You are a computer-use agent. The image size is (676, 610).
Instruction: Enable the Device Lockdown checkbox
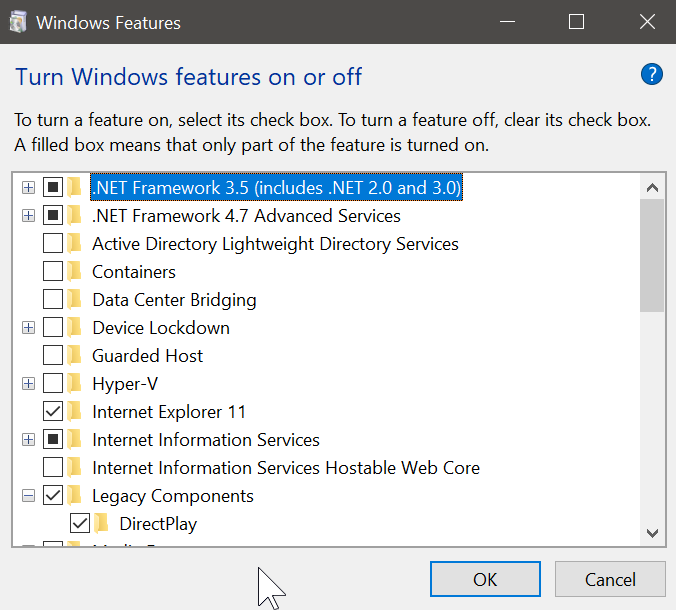[53, 327]
